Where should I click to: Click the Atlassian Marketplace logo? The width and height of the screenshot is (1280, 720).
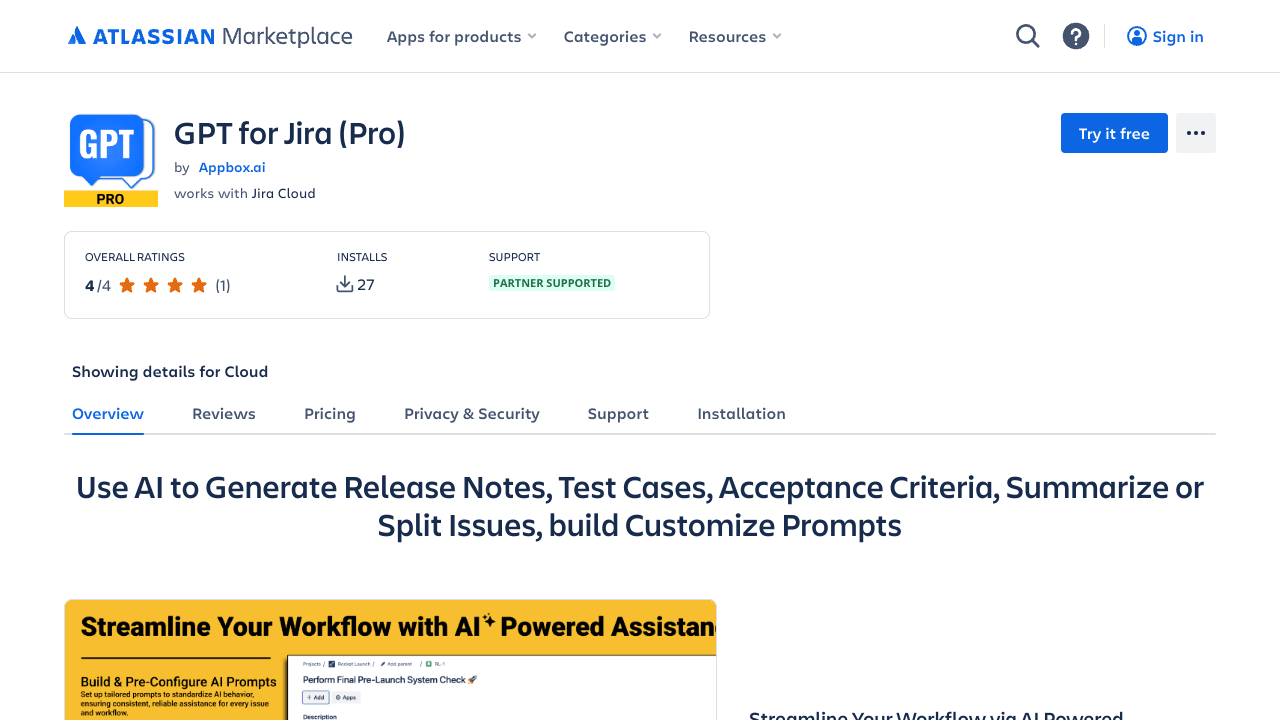click(x=209, y=35)
